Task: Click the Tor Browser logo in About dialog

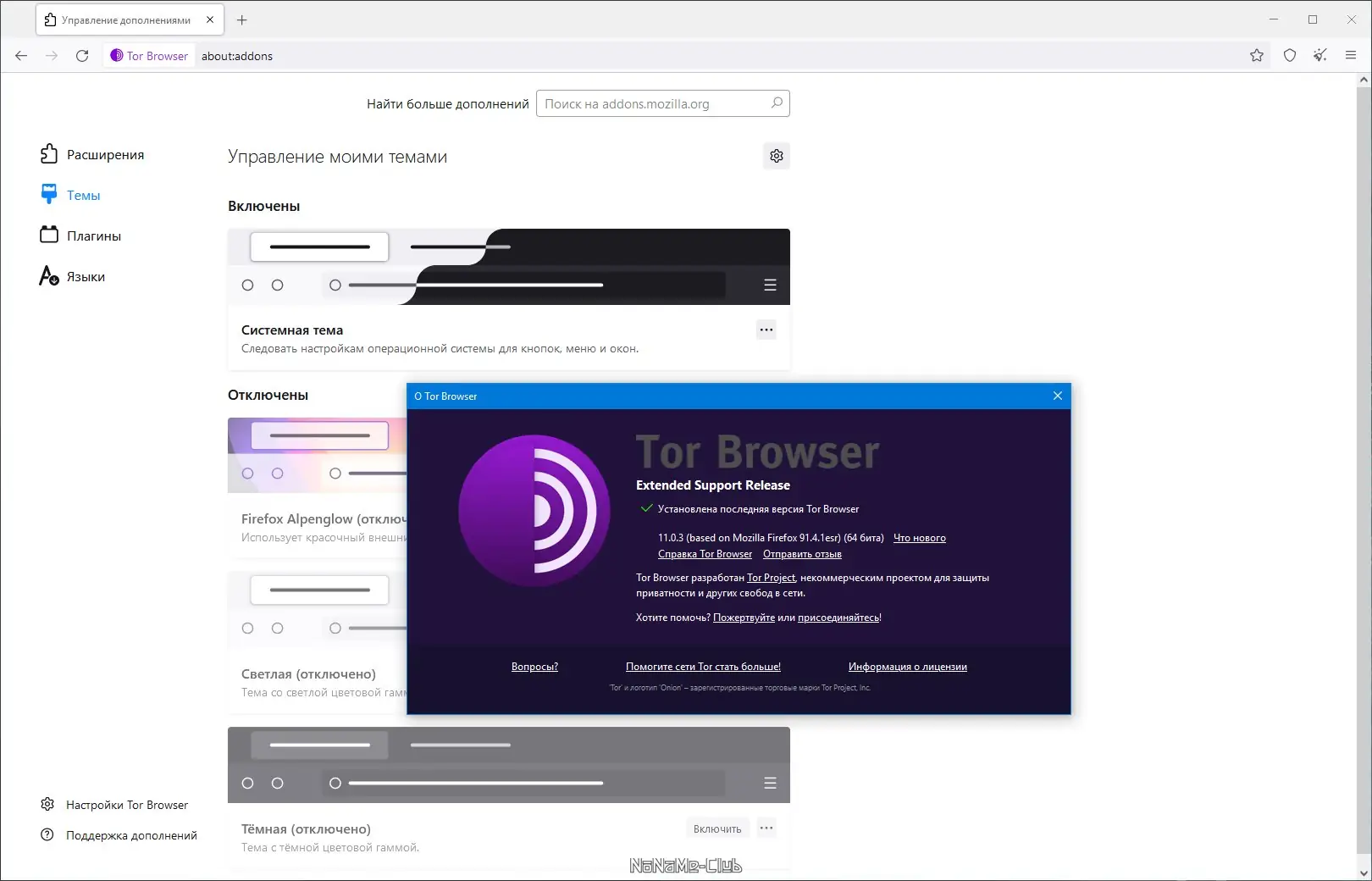Action: coord(534,511)
